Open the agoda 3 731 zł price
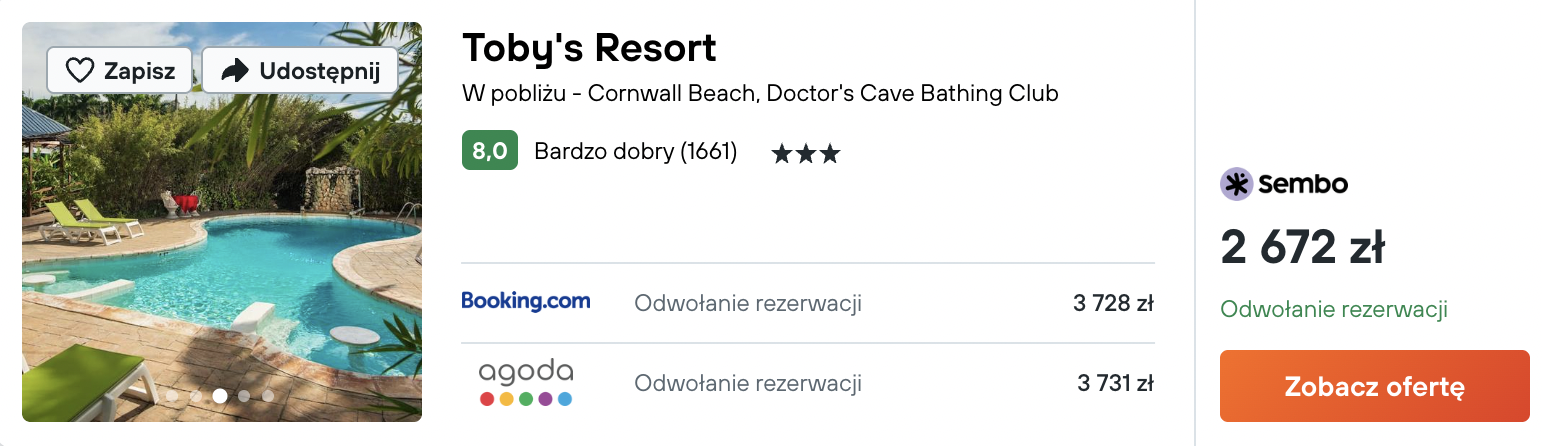The image size is (1542, 446). (x=1116, y=383)
